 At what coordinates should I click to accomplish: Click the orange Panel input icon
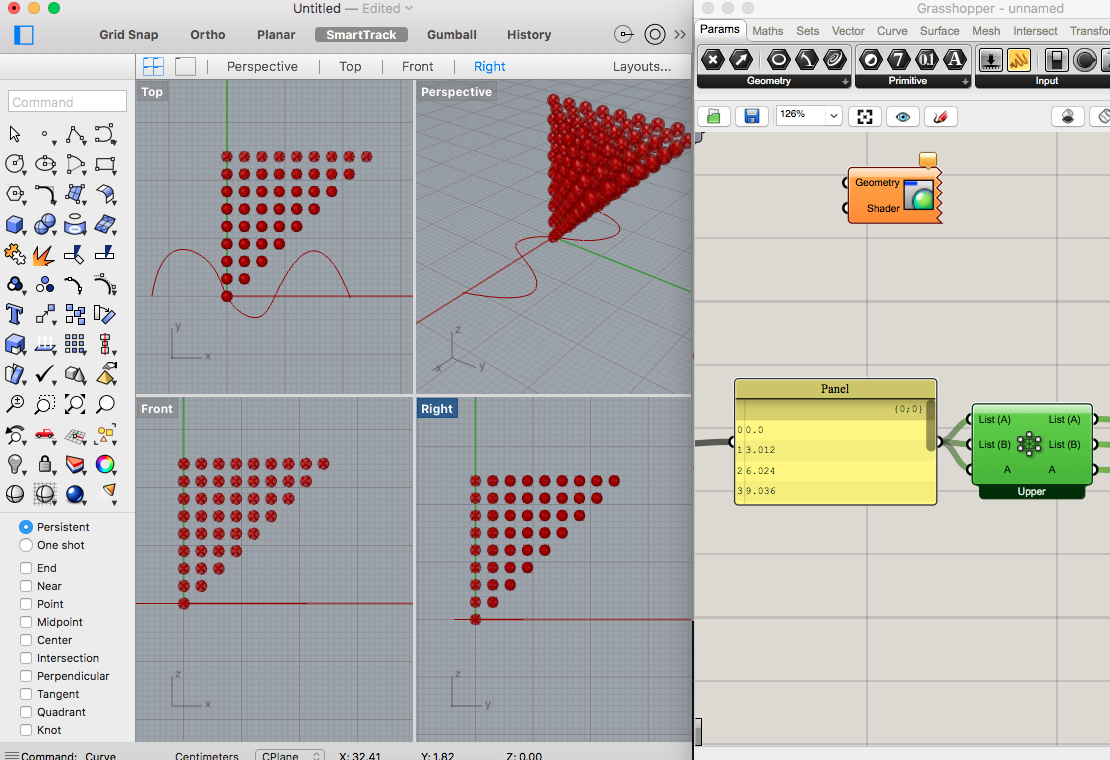(1019, 60)
